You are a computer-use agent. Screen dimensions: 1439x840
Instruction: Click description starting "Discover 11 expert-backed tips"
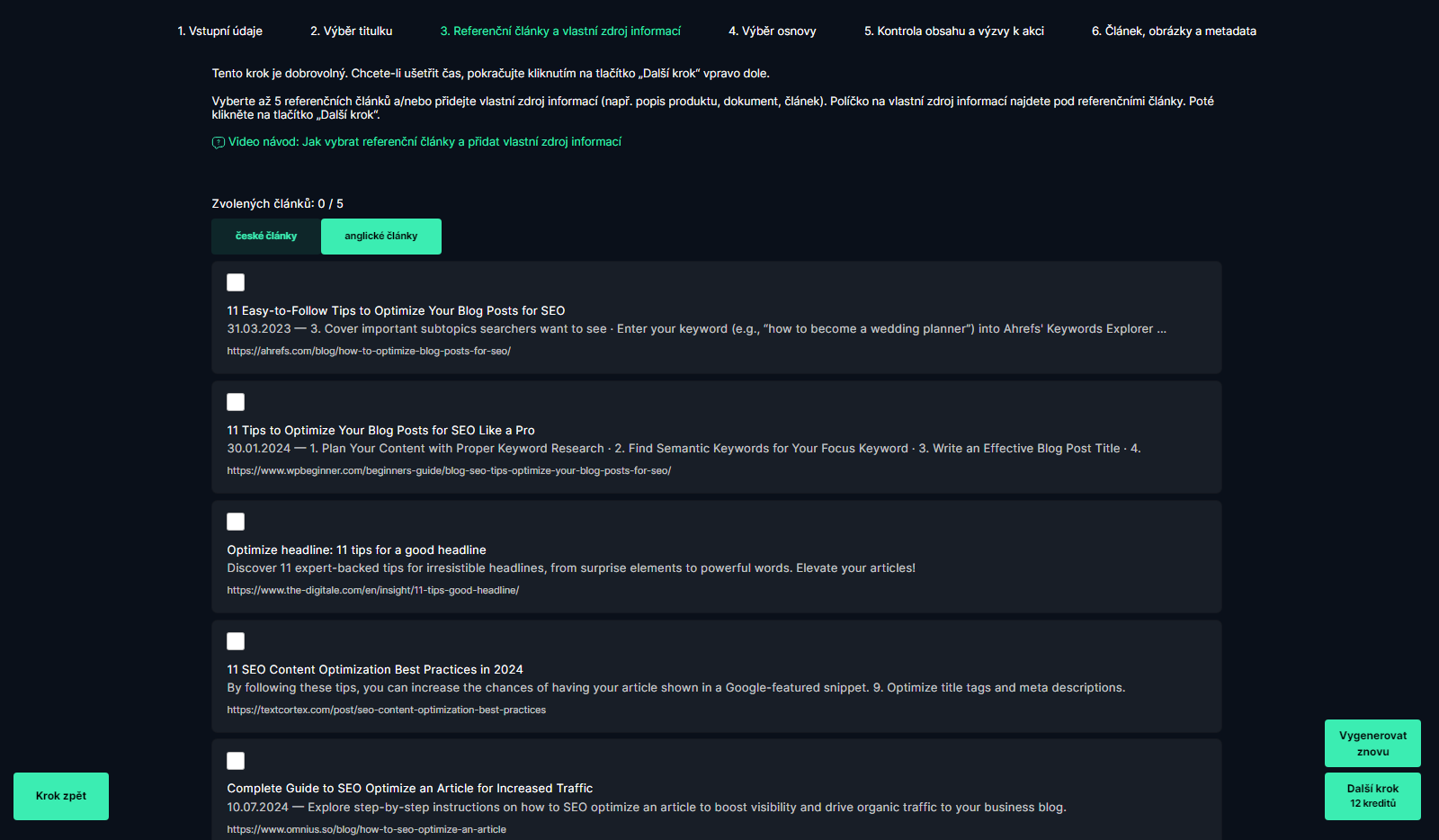[571, 568]
